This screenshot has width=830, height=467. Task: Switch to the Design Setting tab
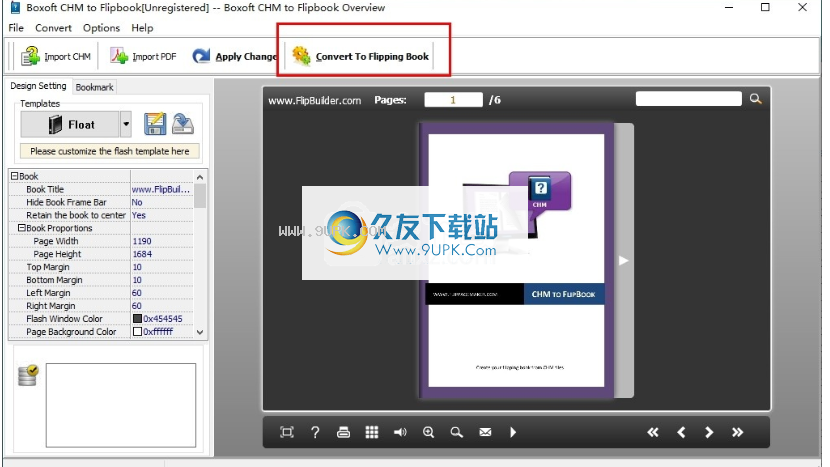click(x=38, y=86)
